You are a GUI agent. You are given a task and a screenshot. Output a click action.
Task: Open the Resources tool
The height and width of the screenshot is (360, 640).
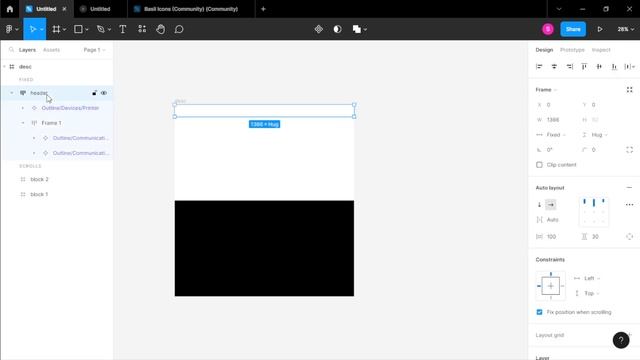[x=142, y=29]
